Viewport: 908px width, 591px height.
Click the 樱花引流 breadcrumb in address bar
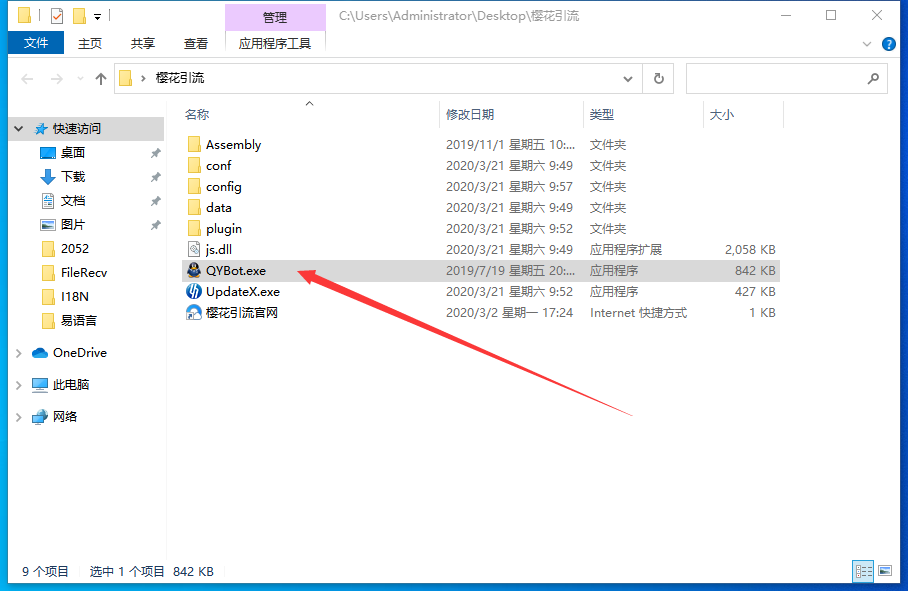180,78
